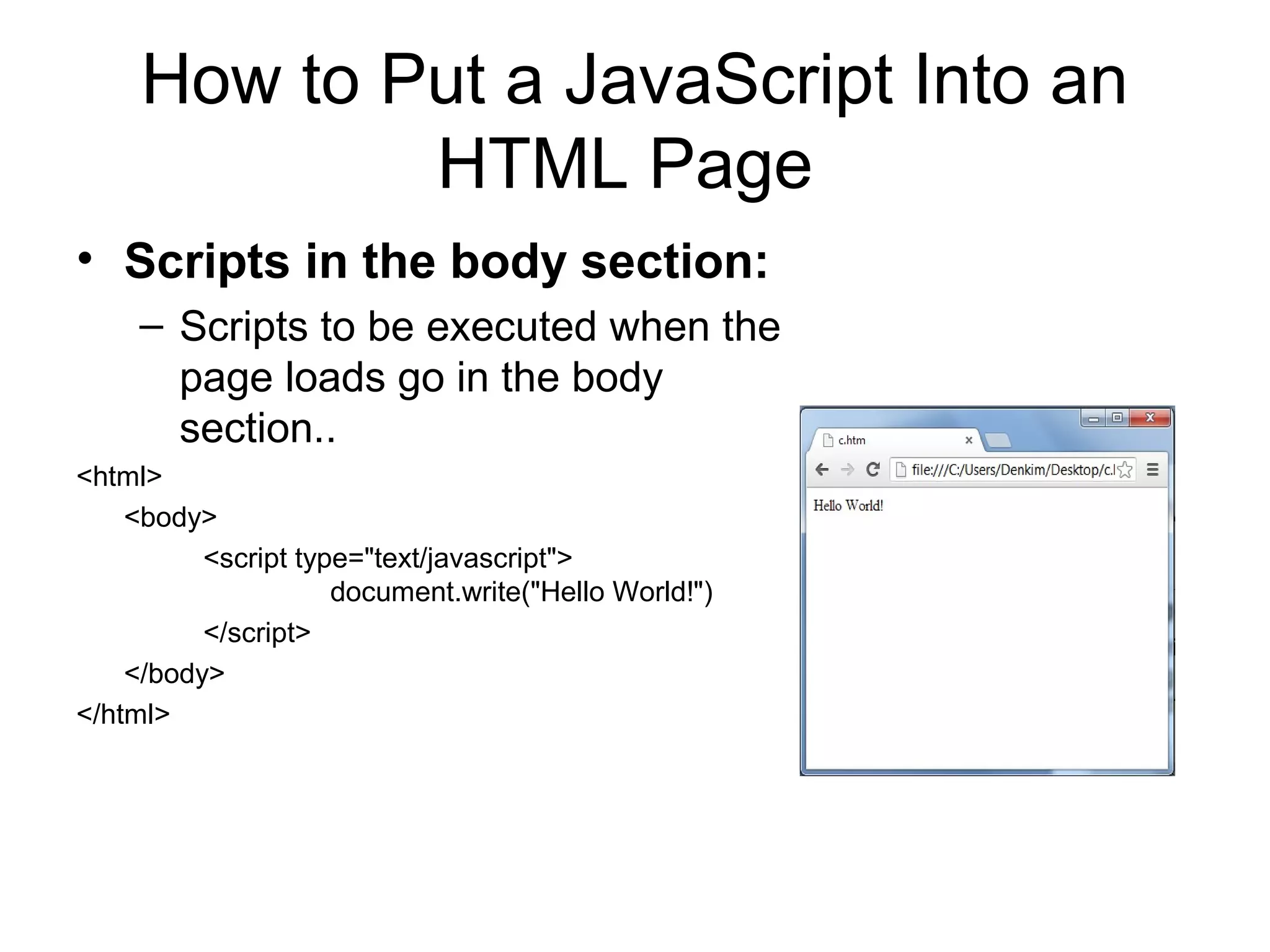Click the opening <body> tag
Viewport: 1270px width, 952px height.
171,518
